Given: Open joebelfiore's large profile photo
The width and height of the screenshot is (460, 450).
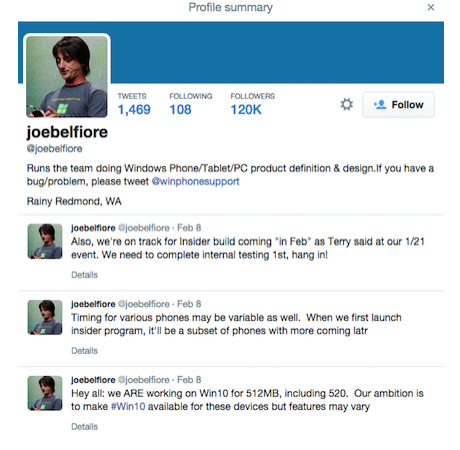Looking at the screenshot, I should (67, 77).
